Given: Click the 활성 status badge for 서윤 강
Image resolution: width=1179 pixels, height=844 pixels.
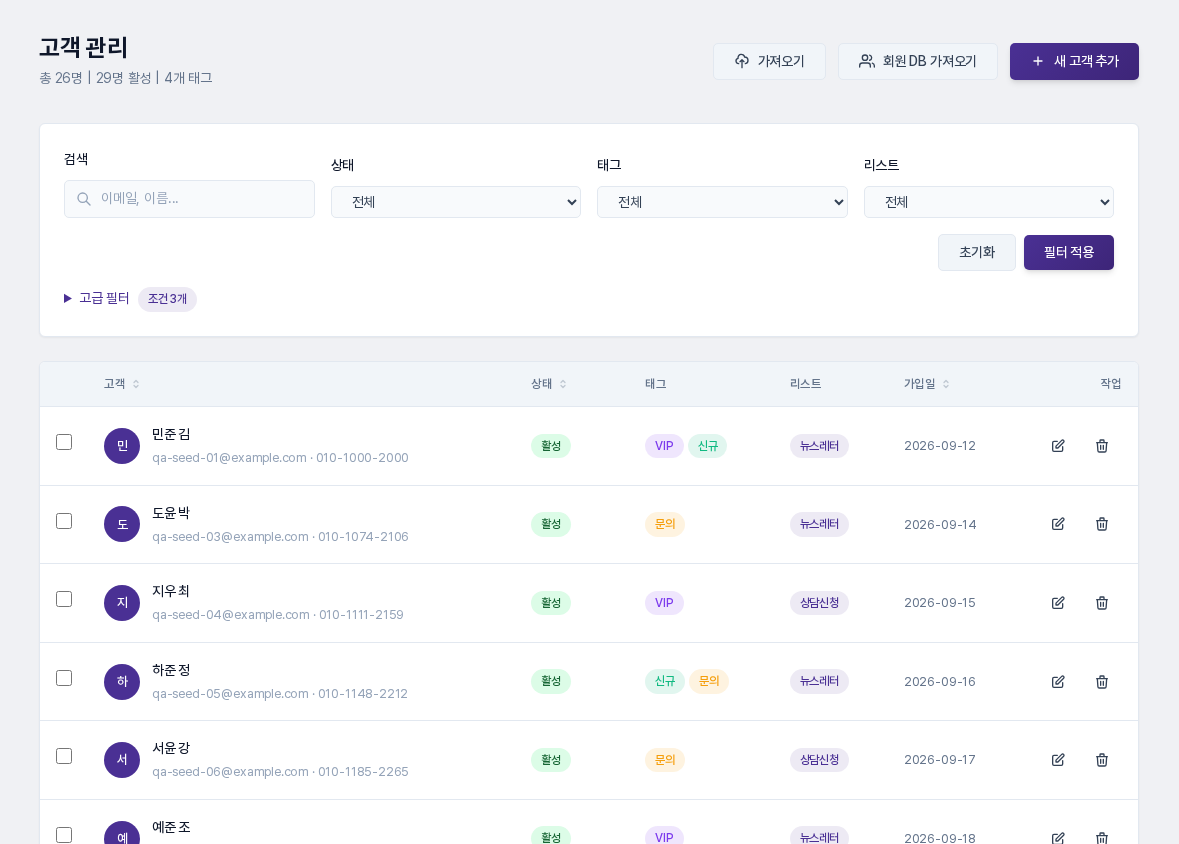Looking at the screenshot, I should pyautogui.click(x=551, y=760).
